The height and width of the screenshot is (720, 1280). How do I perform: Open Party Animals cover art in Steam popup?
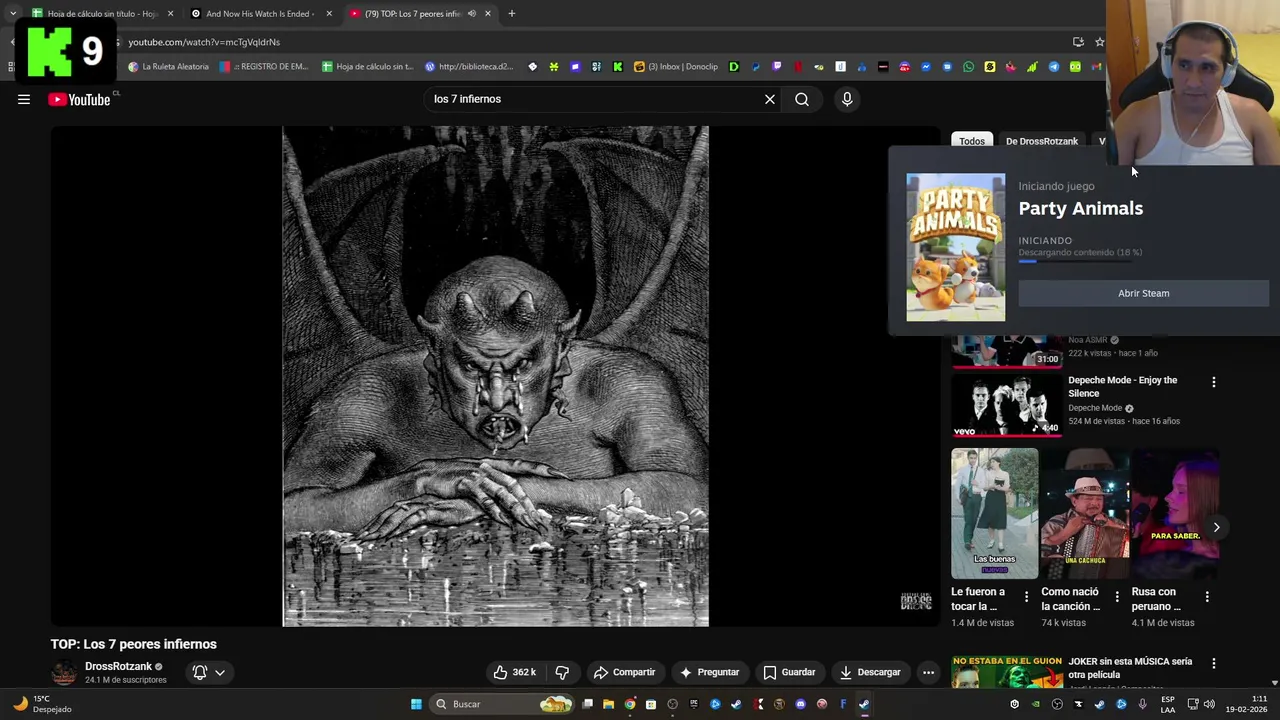coord(955,248)
